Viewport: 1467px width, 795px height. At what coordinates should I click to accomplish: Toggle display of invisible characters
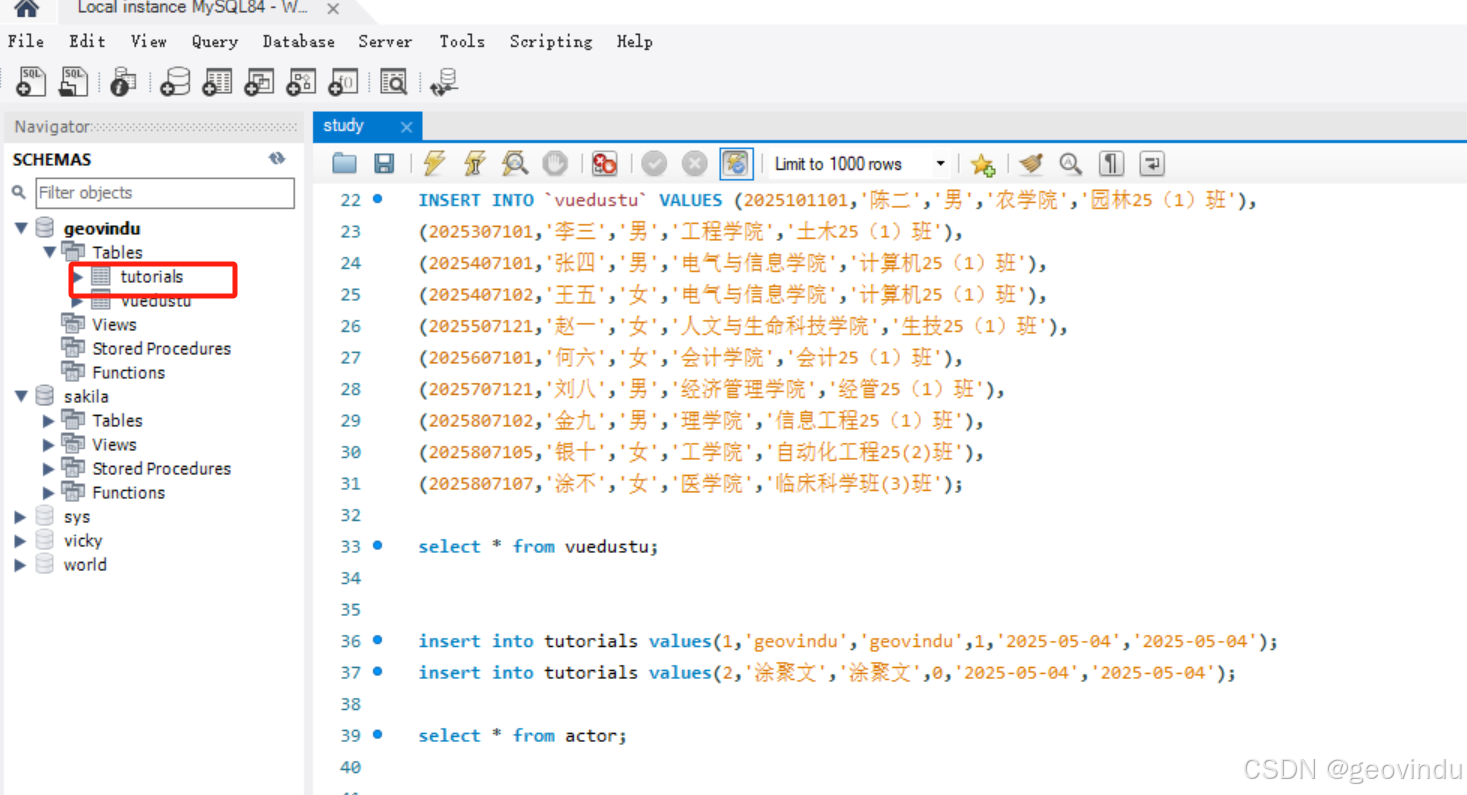[1110, 163]
